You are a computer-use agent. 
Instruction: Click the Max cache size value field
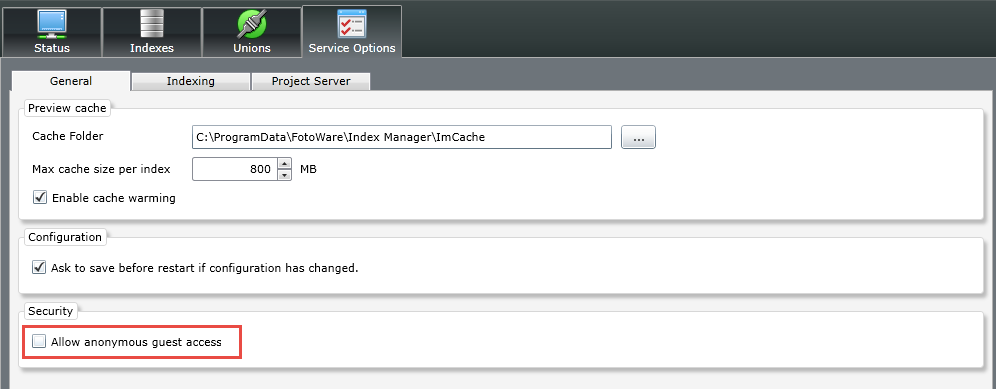coord(234,170)
